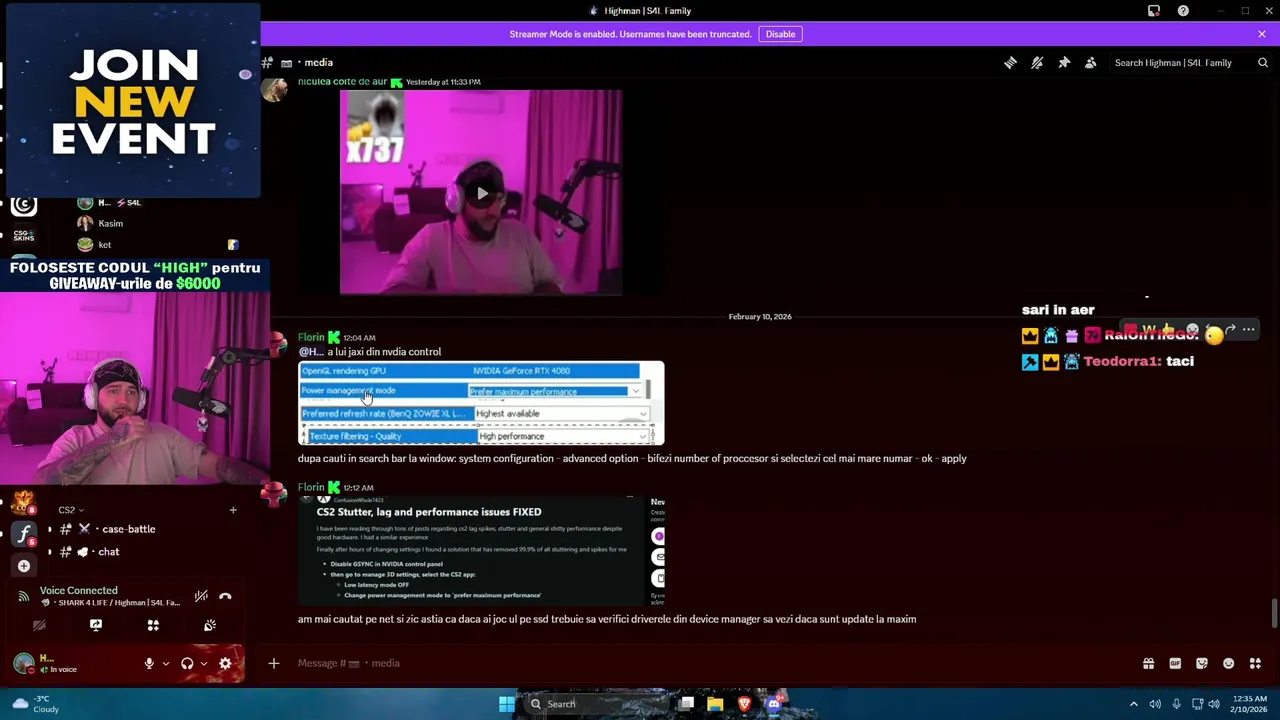Open the GIF picker

(1175, 663)
